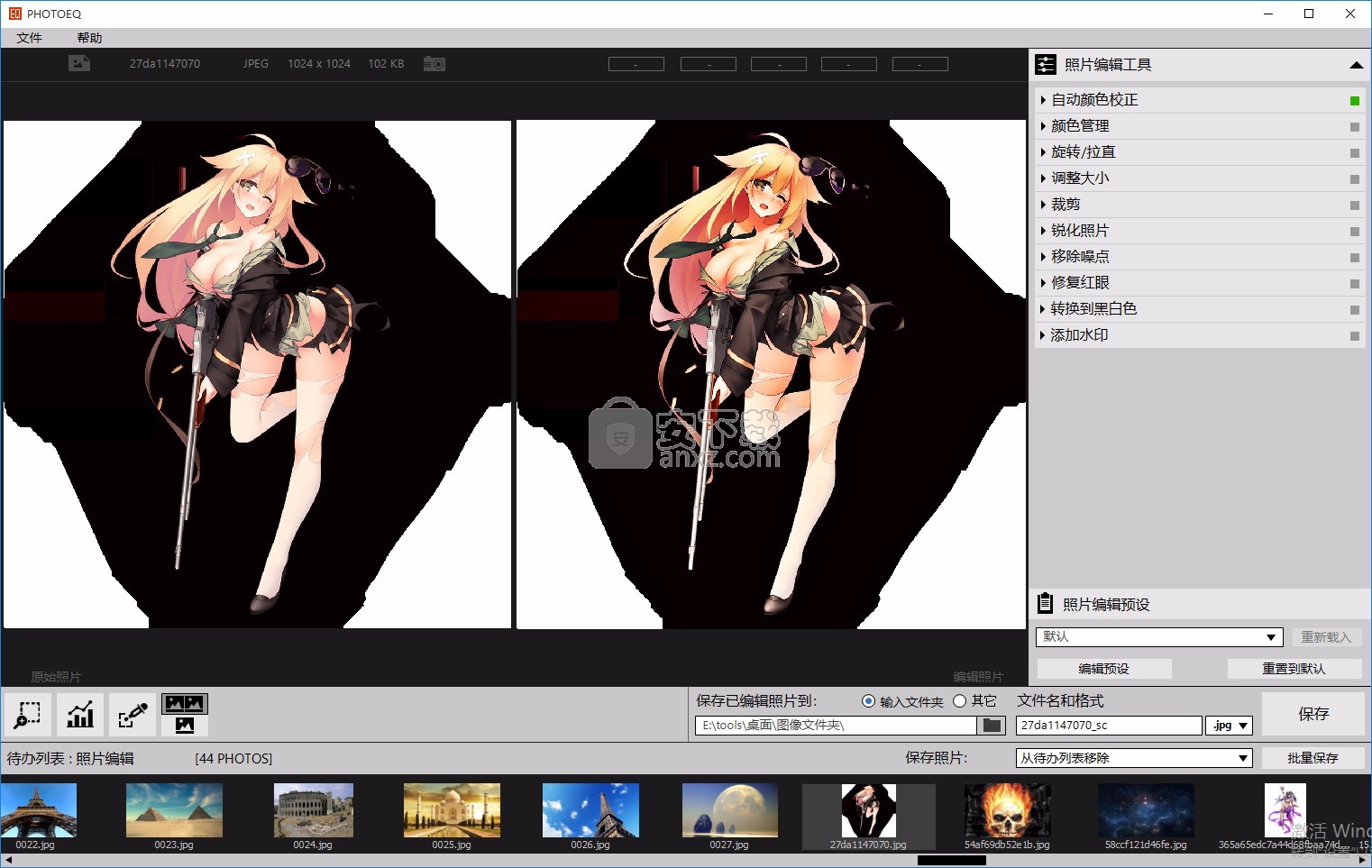Image resolution: width=1372 pixels, height=868 pixels.
Task: Click the camera EXIF info icon
Action: [434, 64]
